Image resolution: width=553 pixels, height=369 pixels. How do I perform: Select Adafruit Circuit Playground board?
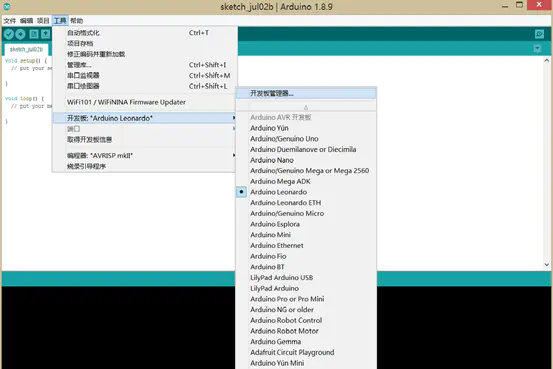coord(306,352)
